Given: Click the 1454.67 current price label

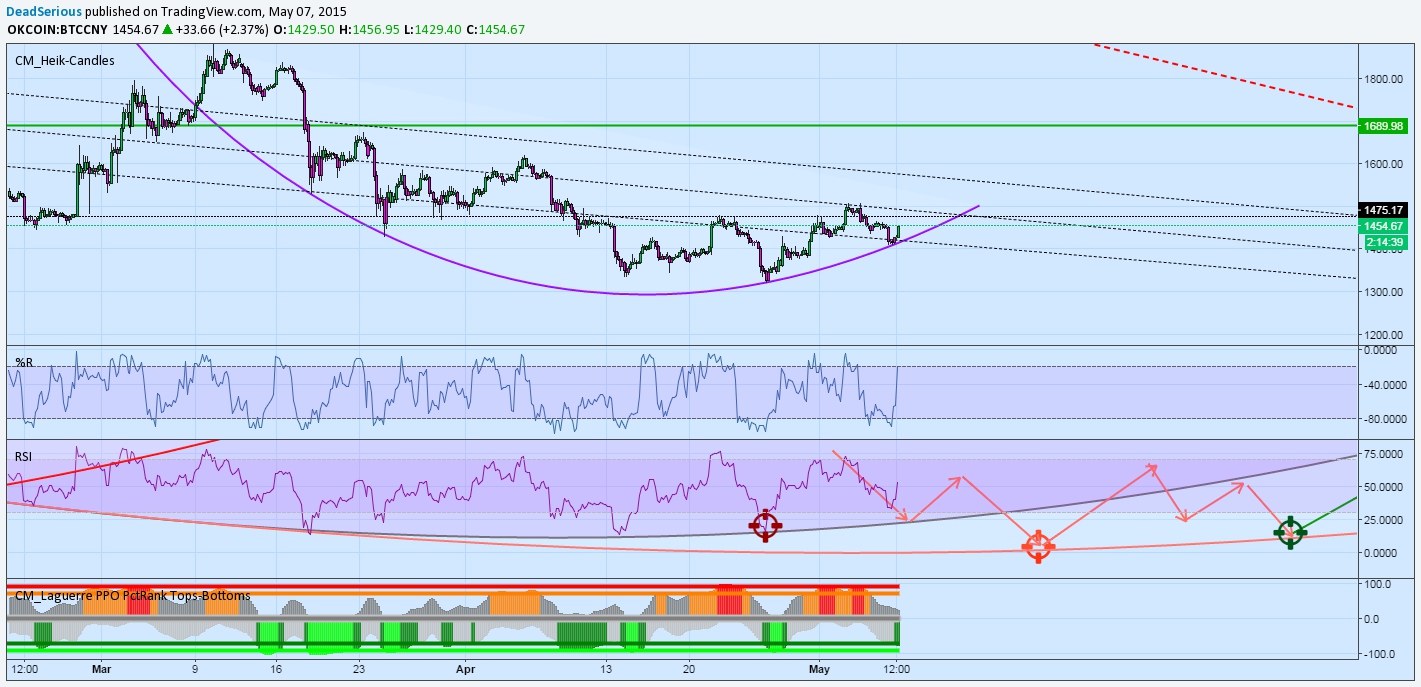Looking at the screenshot, I should (1384, 227).
